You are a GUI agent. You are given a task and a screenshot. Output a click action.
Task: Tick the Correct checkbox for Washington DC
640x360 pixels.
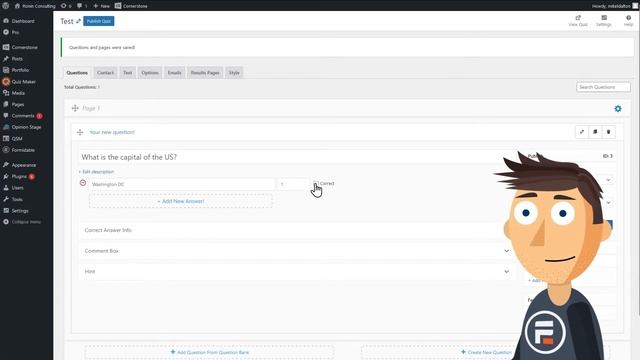tap(316, 183)
